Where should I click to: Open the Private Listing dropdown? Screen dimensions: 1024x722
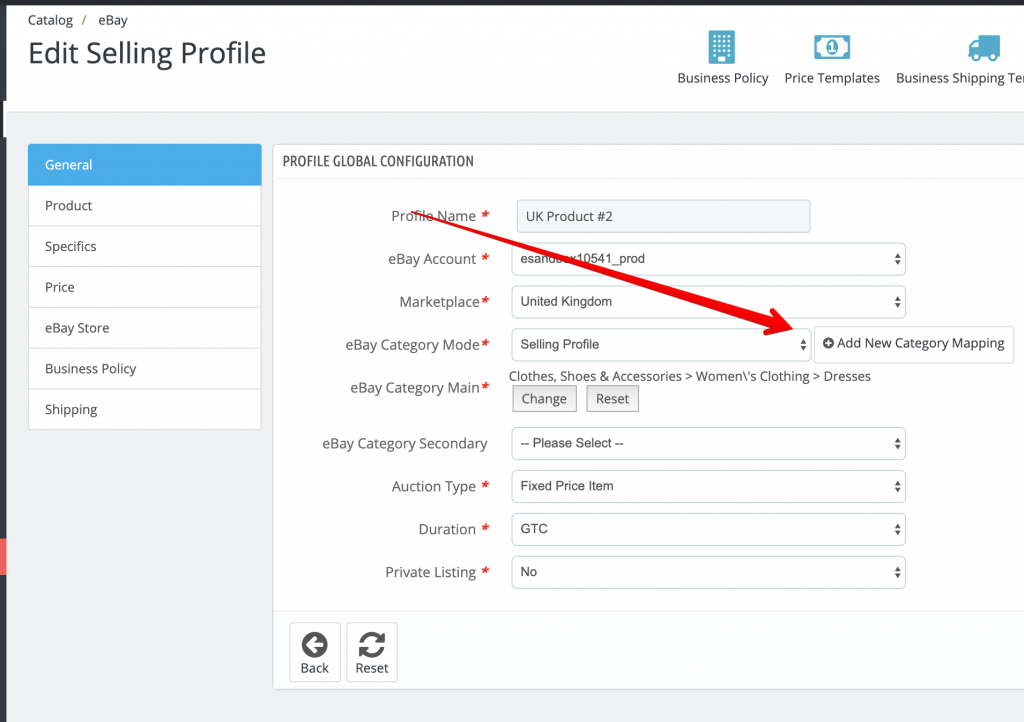pos(708,573)
